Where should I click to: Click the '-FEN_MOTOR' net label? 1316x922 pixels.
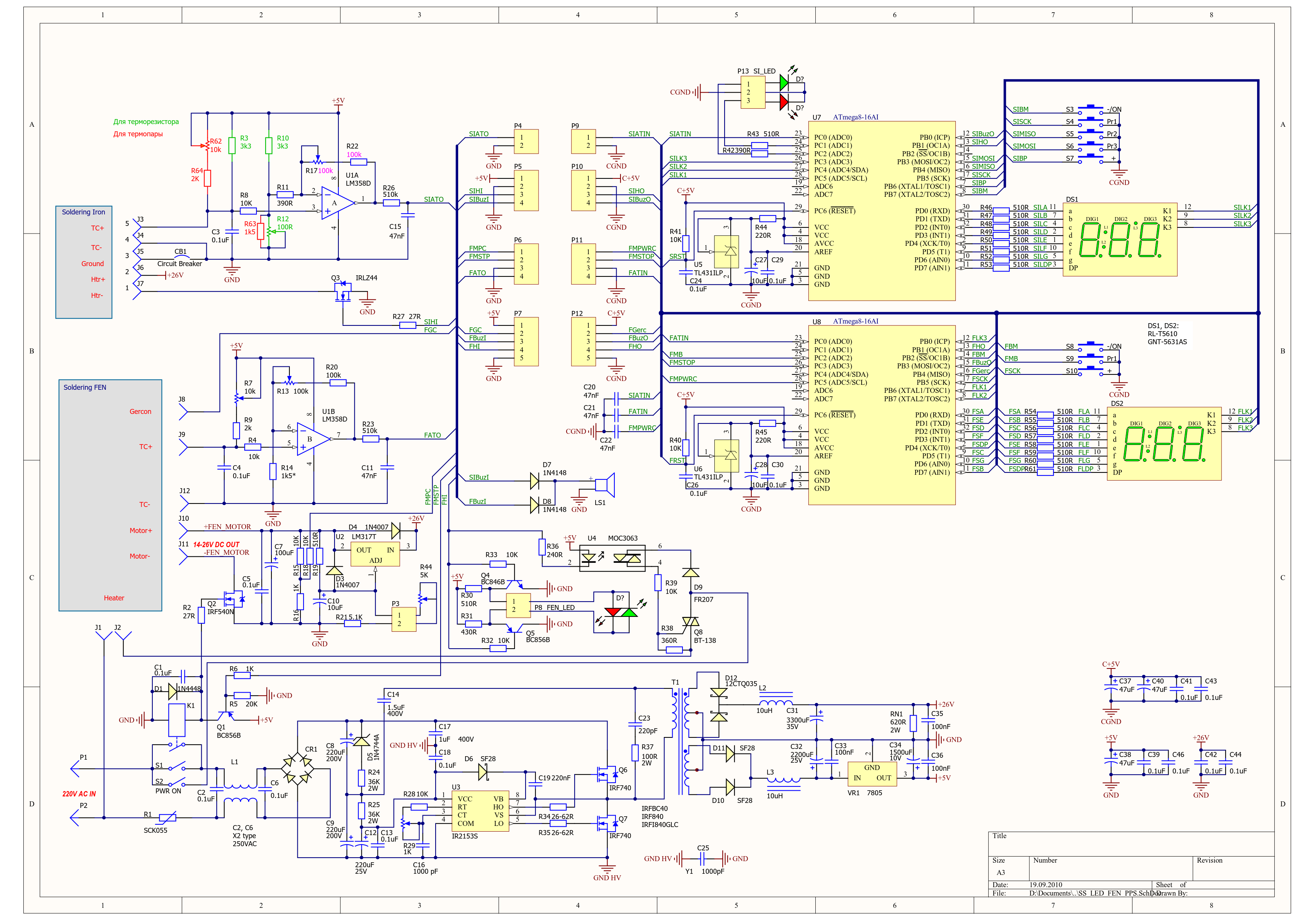tap(226, 553)
